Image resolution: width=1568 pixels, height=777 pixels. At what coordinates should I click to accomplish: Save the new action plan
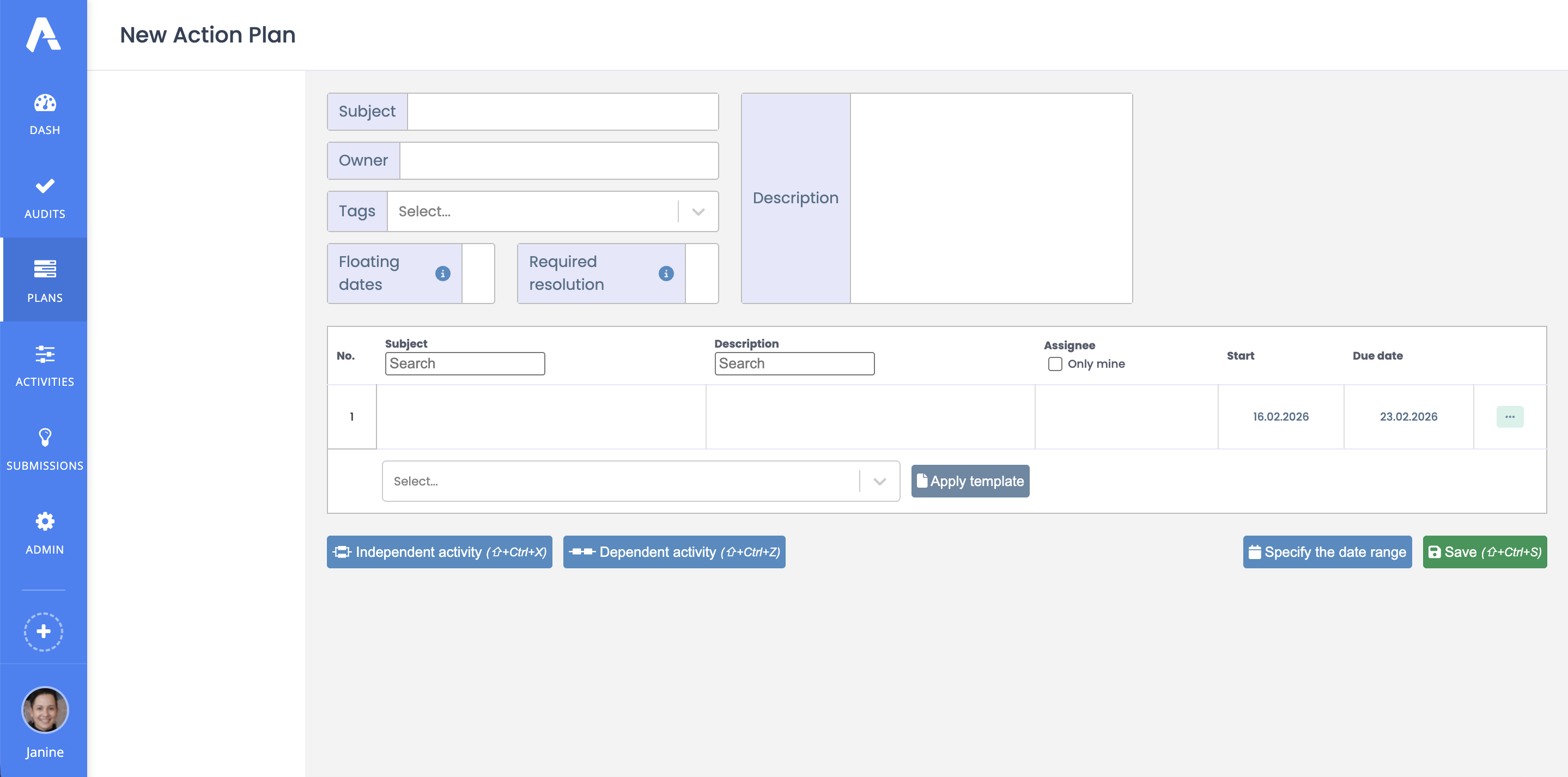click(1484, 552)
